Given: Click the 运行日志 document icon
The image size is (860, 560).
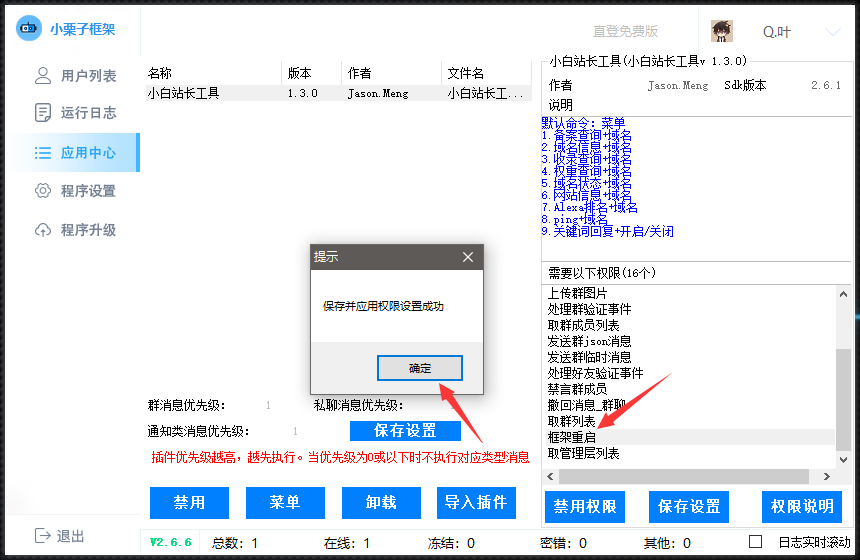Looking at the screenshot, I should point(43,112).
